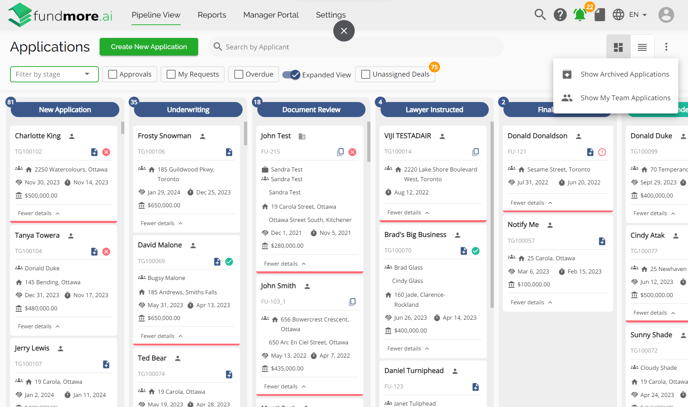
Task: Click red X status on John Test card
Action: 352,152
